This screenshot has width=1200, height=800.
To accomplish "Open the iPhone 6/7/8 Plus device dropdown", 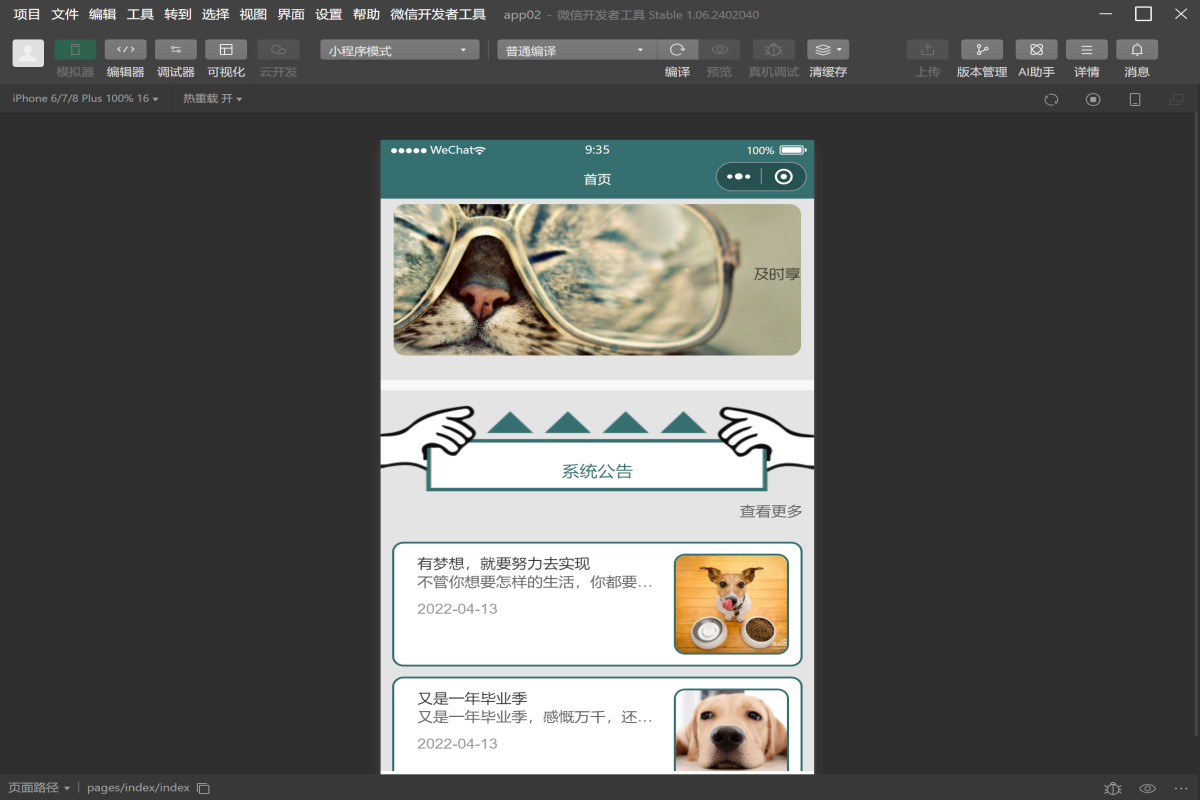I will 85,99.
